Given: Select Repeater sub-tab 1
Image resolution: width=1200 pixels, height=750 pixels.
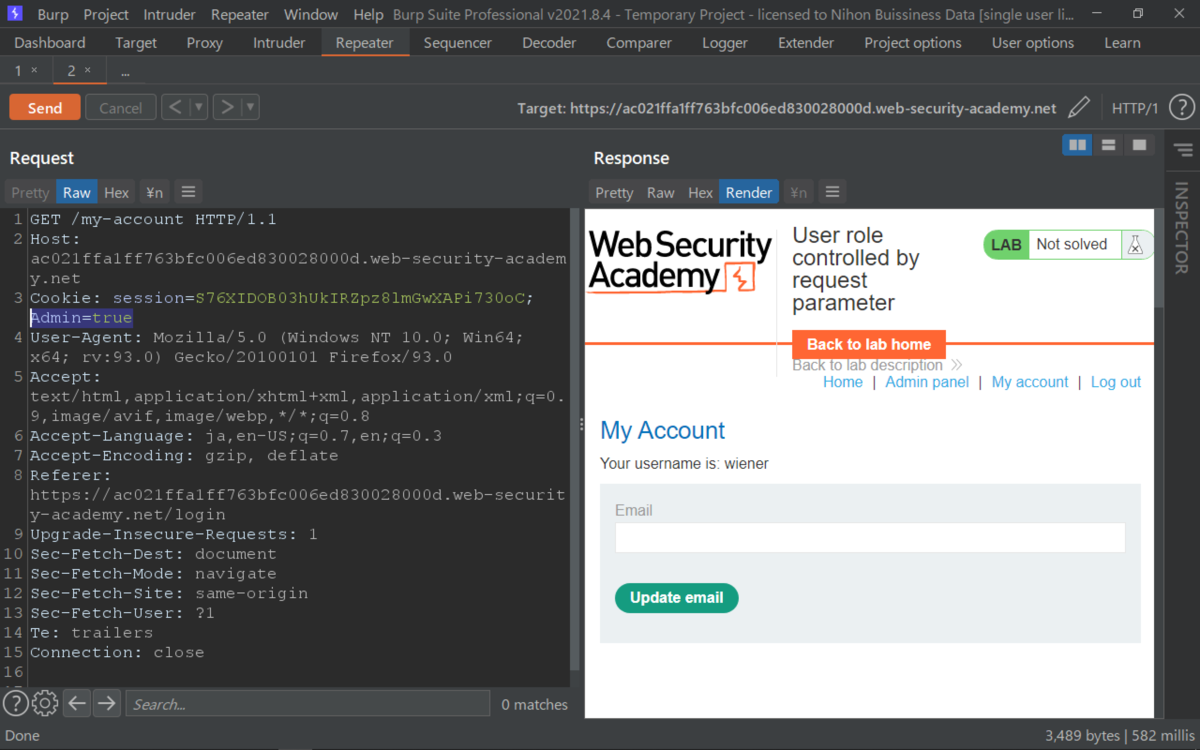Looking at the screenshot, I should click(18, 71).
